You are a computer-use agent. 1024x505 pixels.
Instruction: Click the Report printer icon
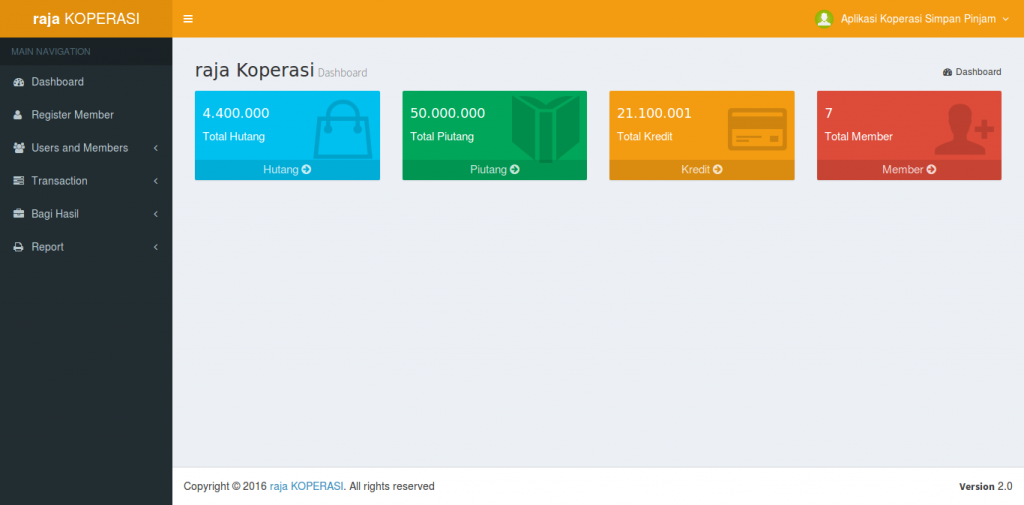18,248
